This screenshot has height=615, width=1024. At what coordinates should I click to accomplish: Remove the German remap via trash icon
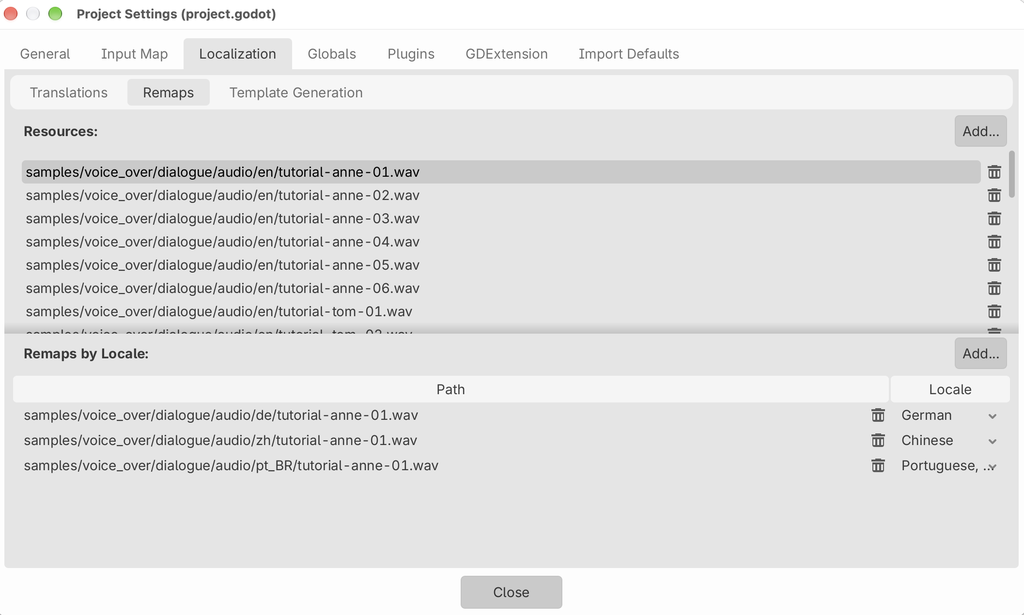pos(878,415)
